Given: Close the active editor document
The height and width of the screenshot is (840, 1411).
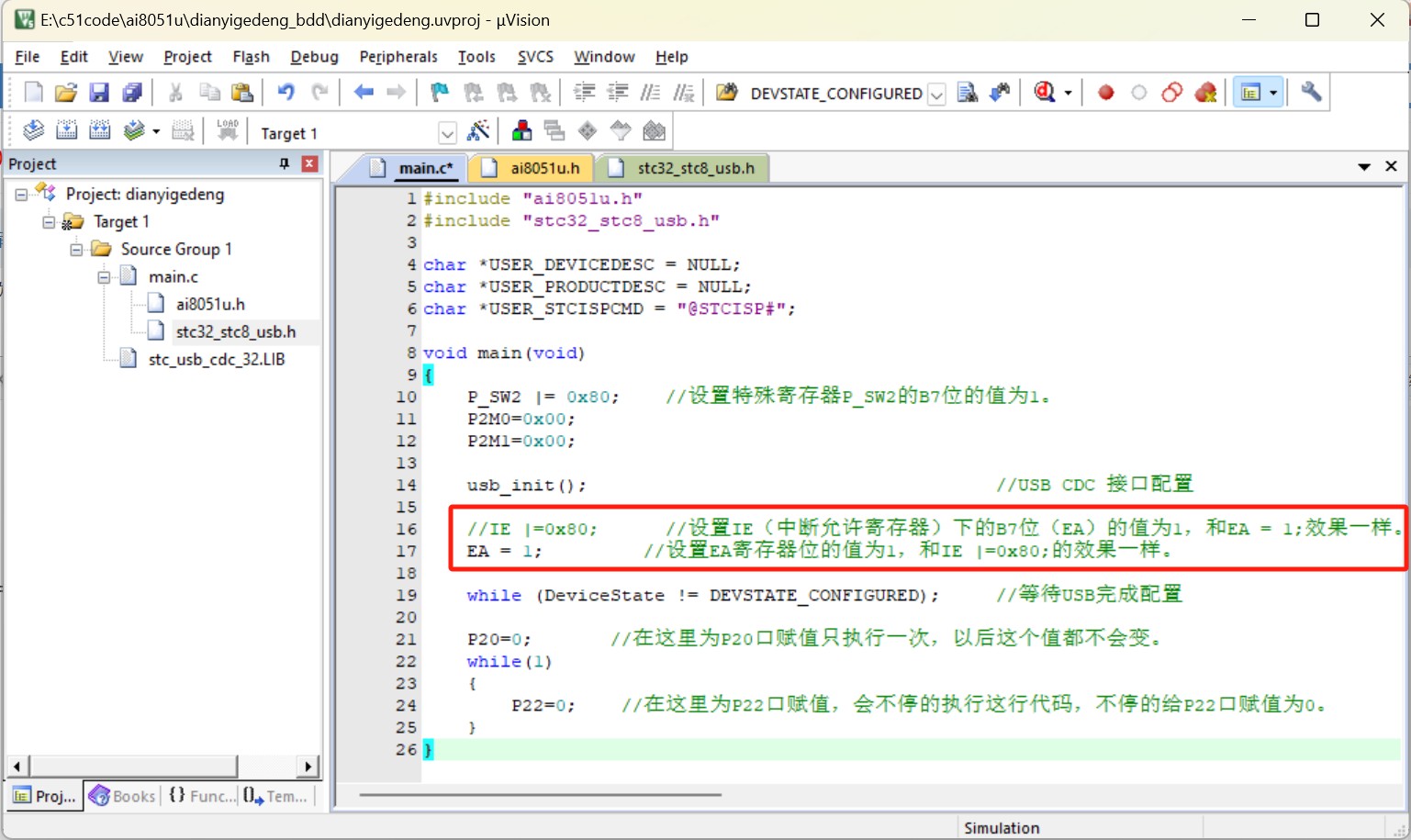Looking at the screenshot, I should (x=1391, y=166).
